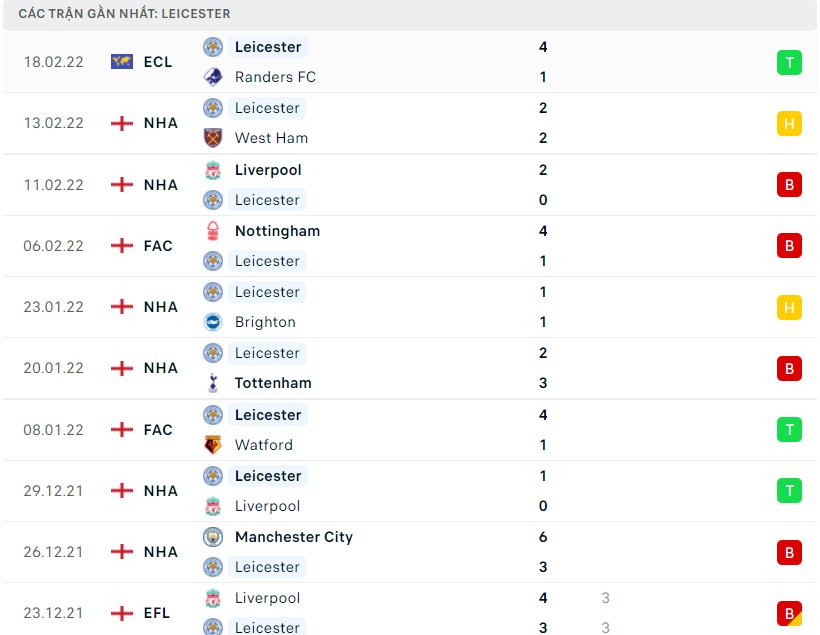Open the Nottingham team link

pos(277,231)
